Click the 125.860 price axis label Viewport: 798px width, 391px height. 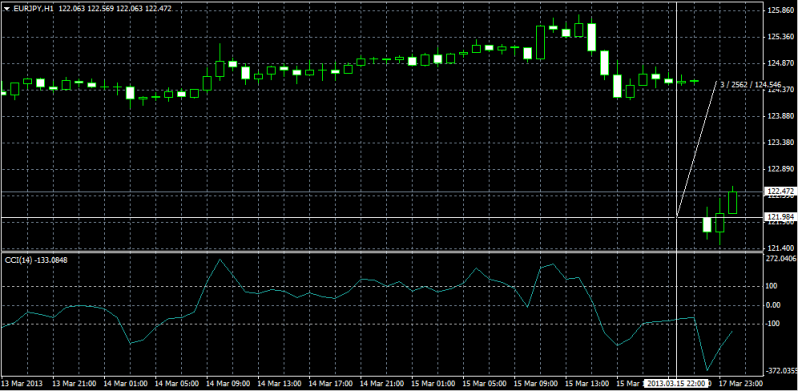(782, 10)
